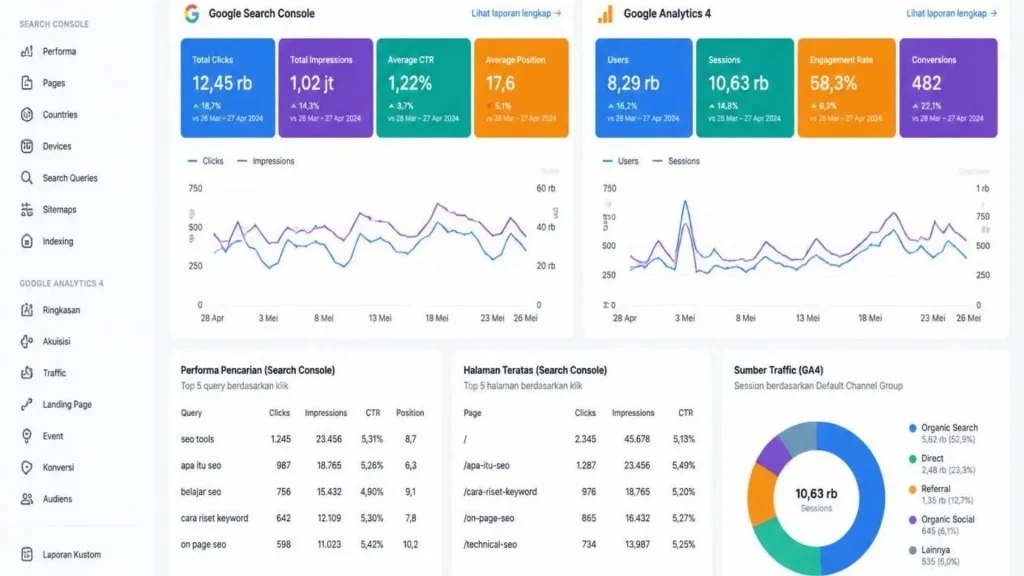Click the Google Analytics bar-chart logo
This screenshot has height=576, width=1024.
(605, 14)
